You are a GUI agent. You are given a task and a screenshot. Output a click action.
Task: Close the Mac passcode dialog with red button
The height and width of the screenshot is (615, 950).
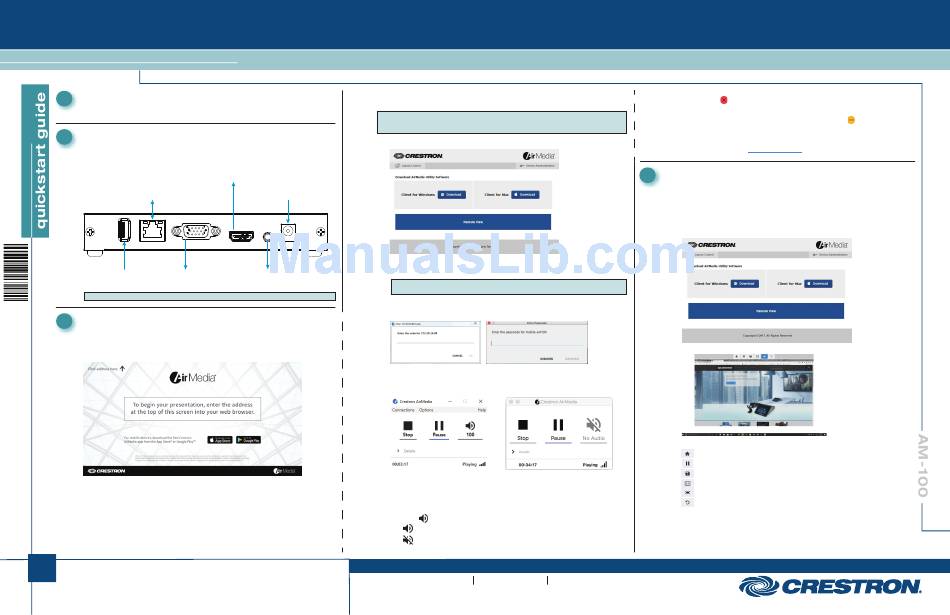(x=490, y=323)
